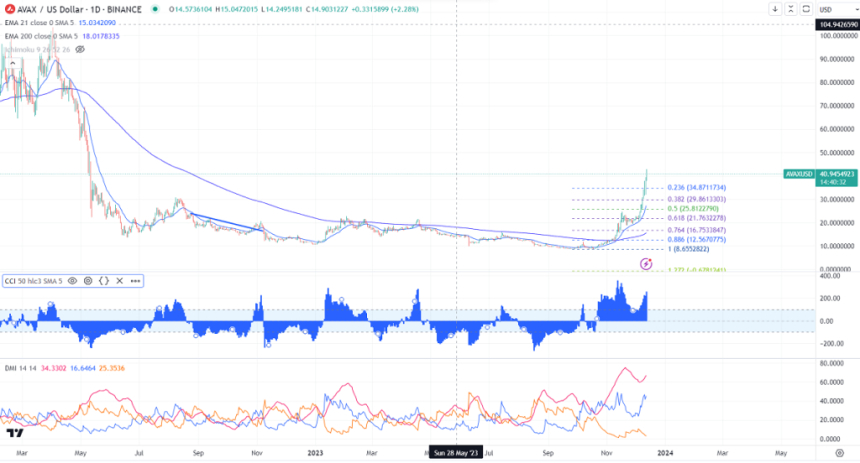Click the pink lightning event marker
Viewport: 860px width, 463px height.
[647, 263]
